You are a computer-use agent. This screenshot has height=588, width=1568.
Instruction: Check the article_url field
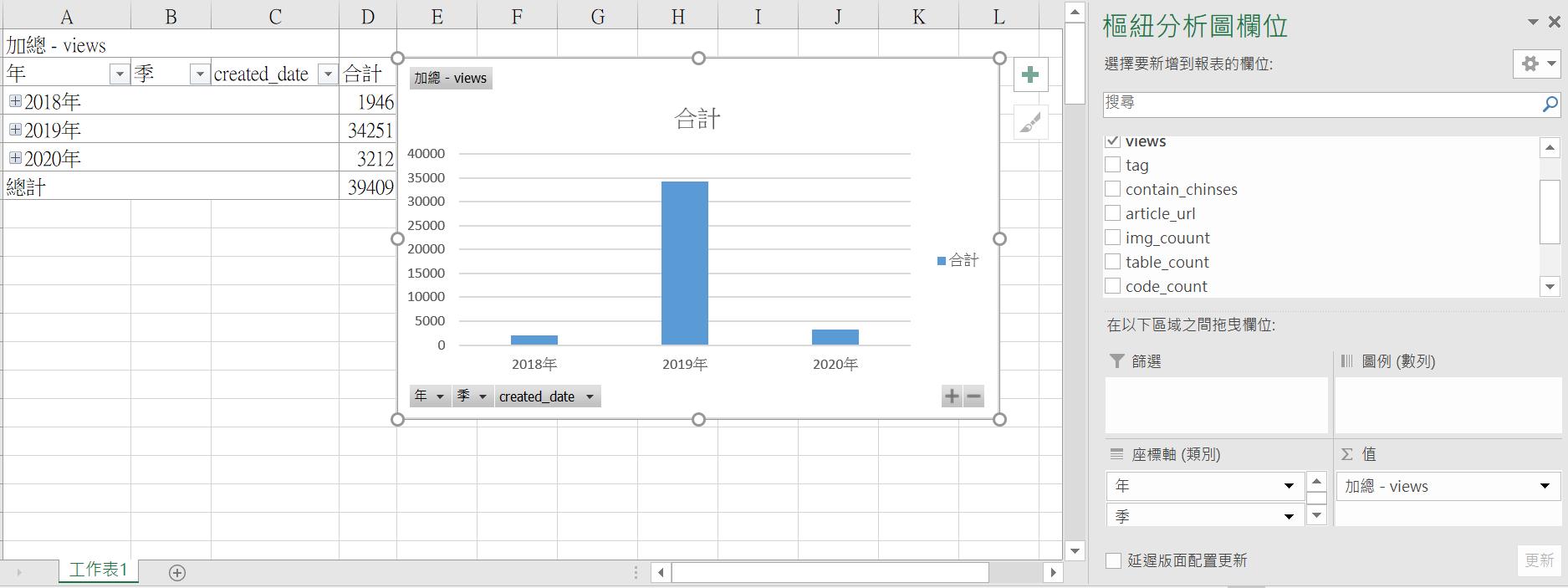tap(1113, 213)
